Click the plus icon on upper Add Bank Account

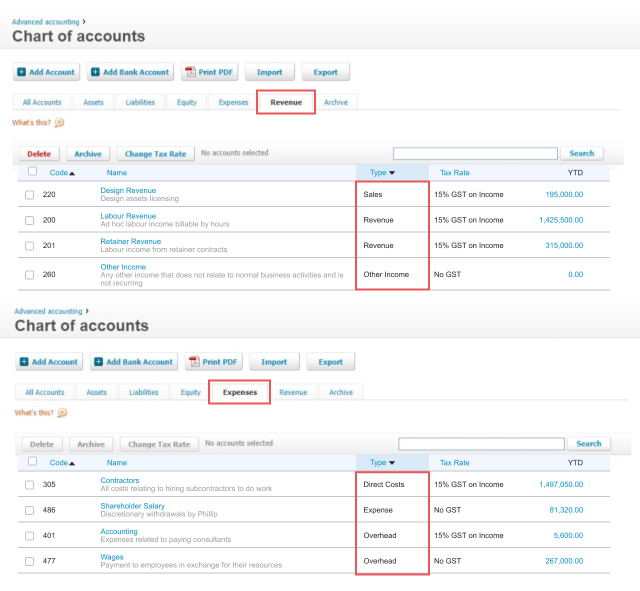[x=95, y=72]
